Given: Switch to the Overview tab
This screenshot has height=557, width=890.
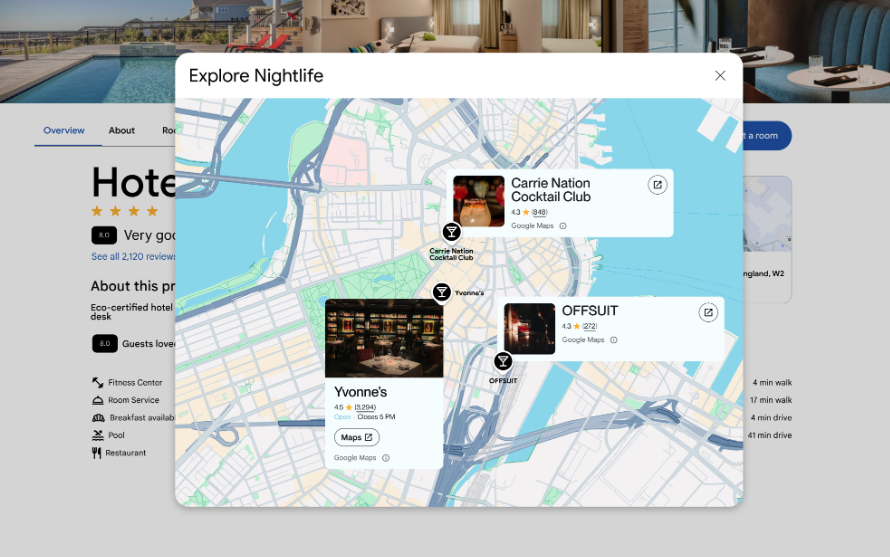Looking at the screenshot, I should pyautogui.click(x=64, y=131).
